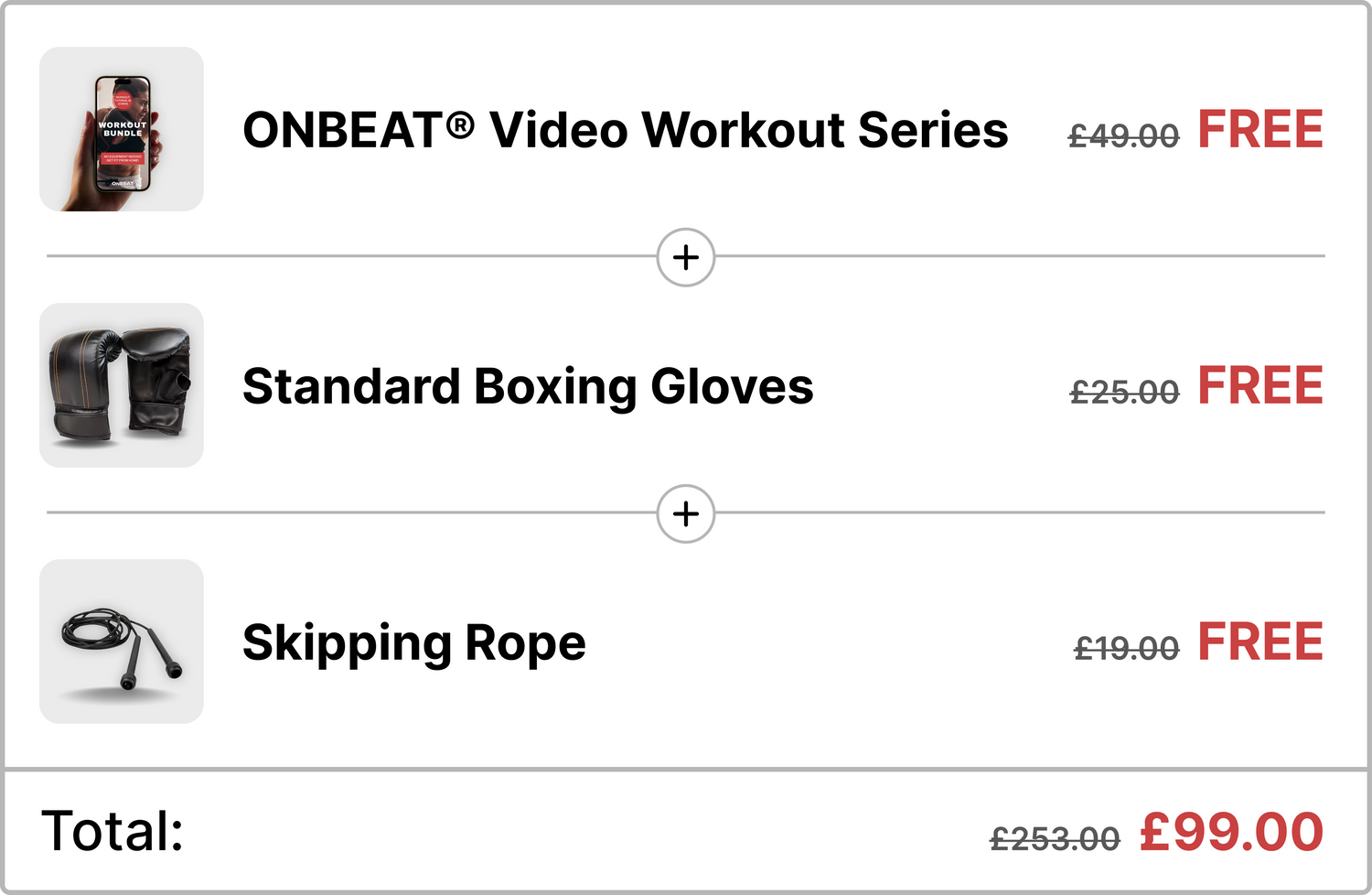Open the Workout Bundle phone thumbnail
Screen dimensions: 1372x895
[122, 130]
